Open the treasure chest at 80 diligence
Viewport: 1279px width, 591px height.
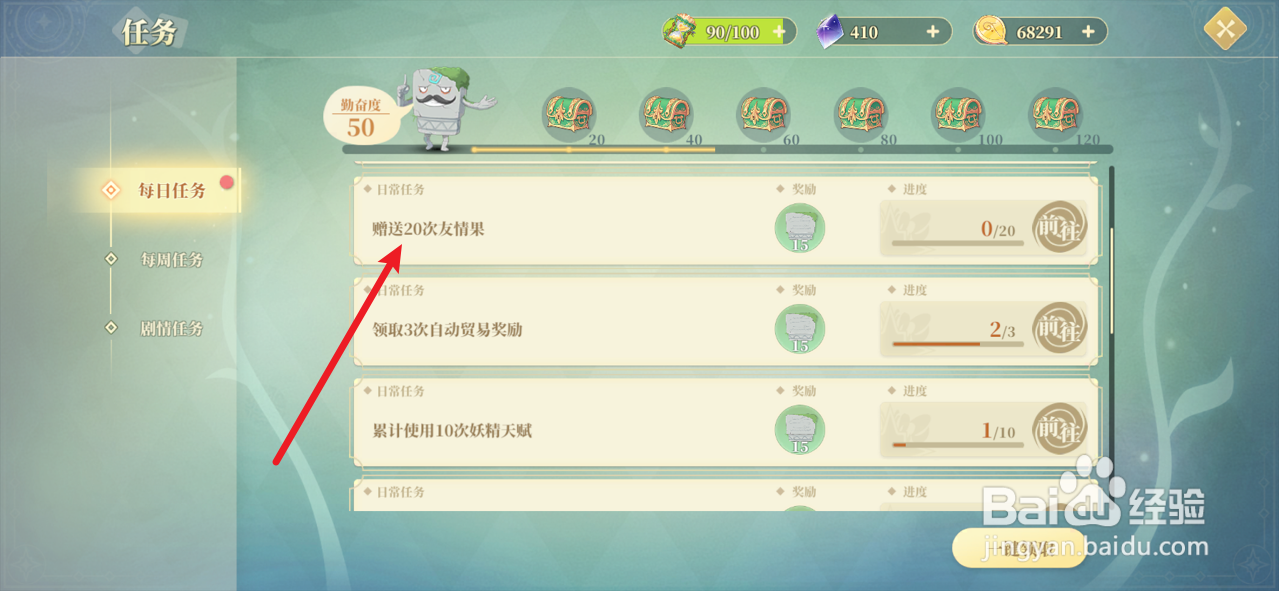862,114
